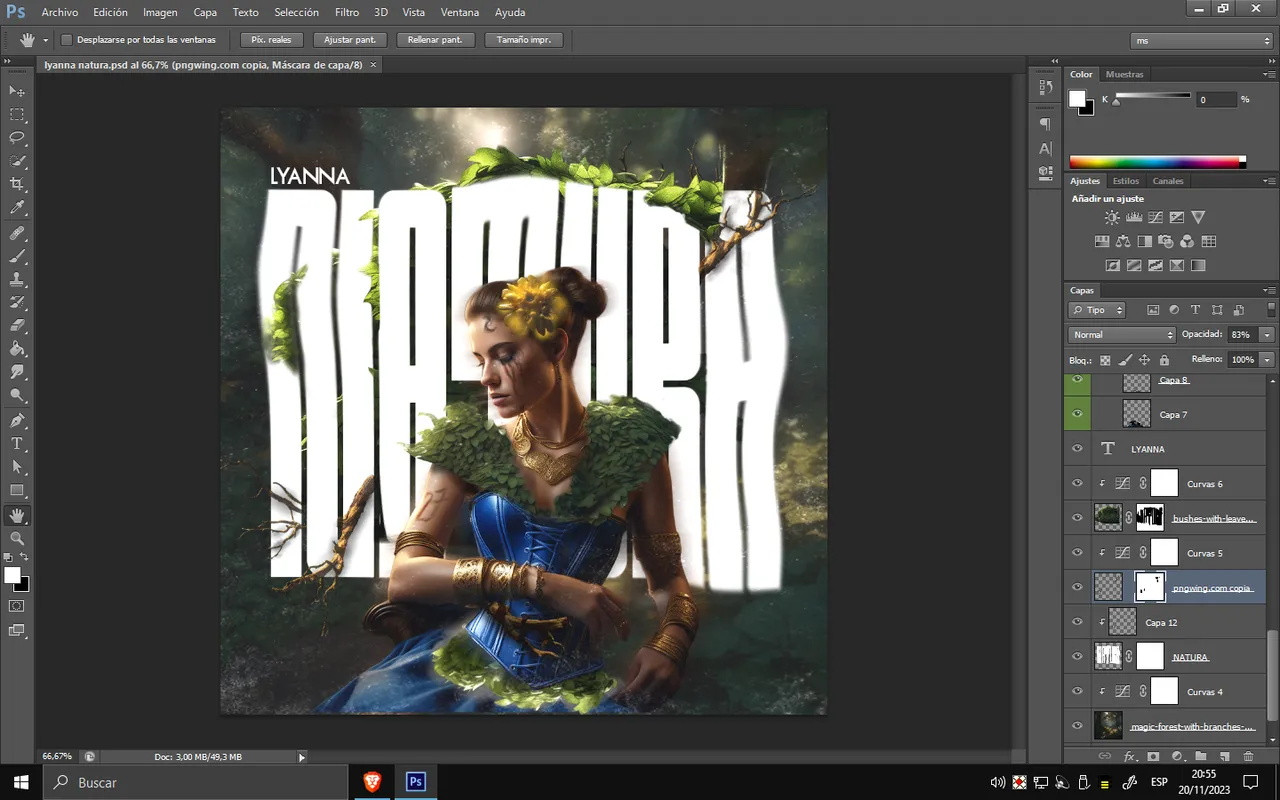The width and height of the screenshot is (1280, 800).
Task: Hide the Curvas 5 layer
Action: click(1077, 552)
